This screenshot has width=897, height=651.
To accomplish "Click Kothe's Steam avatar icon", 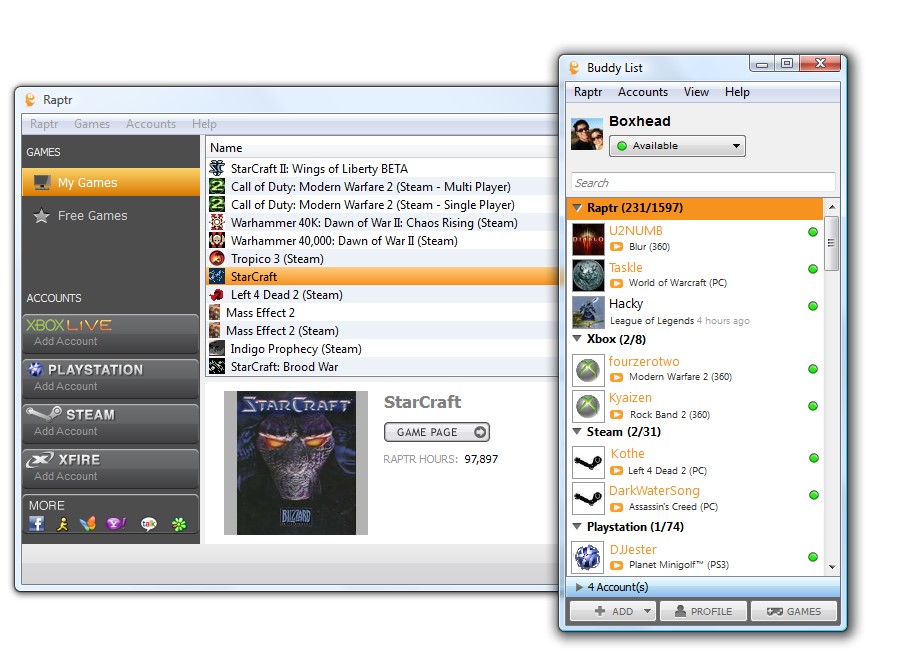I will (588, 462).
